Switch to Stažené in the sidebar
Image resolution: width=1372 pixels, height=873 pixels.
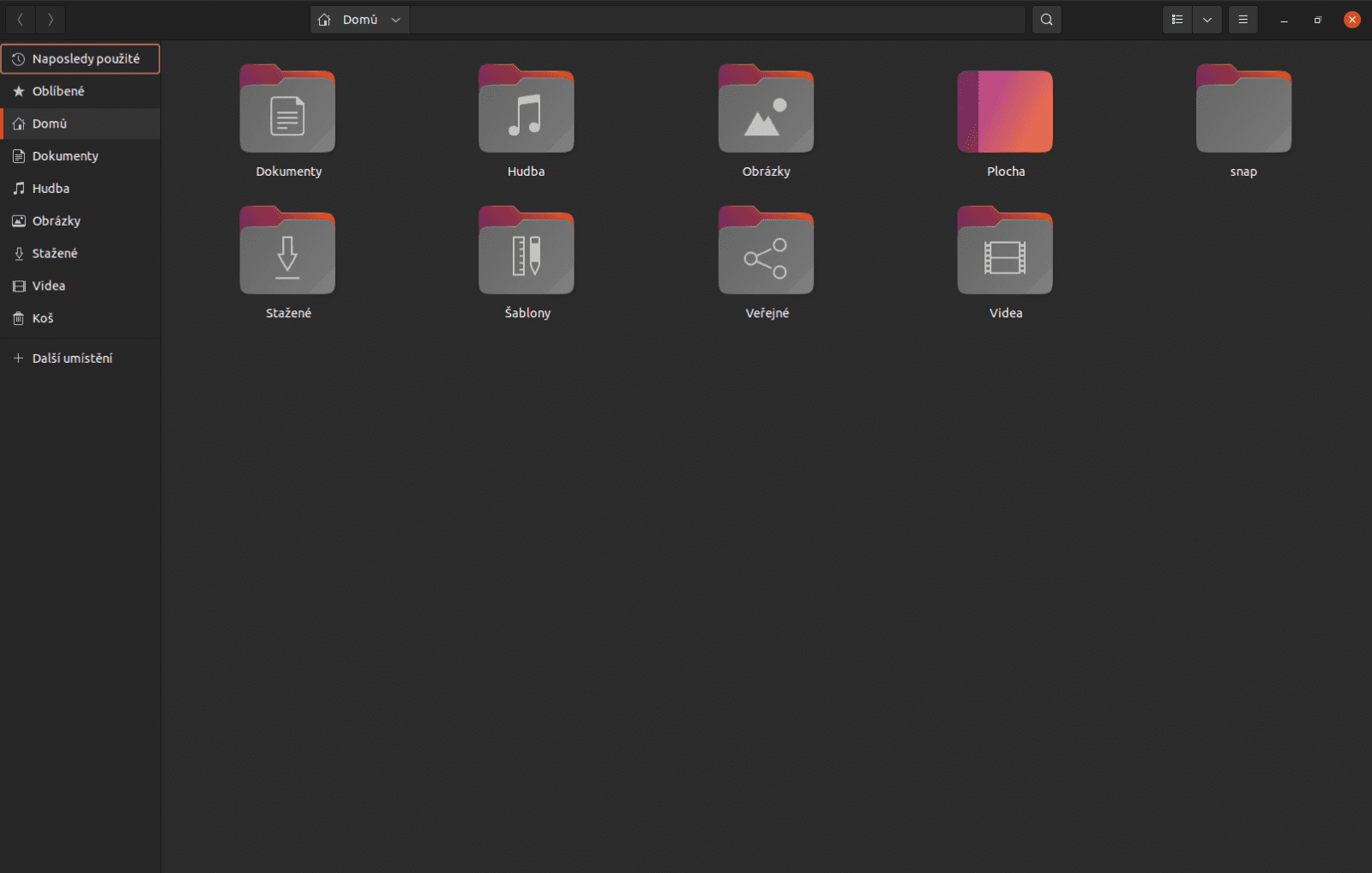tap(57, 253)
